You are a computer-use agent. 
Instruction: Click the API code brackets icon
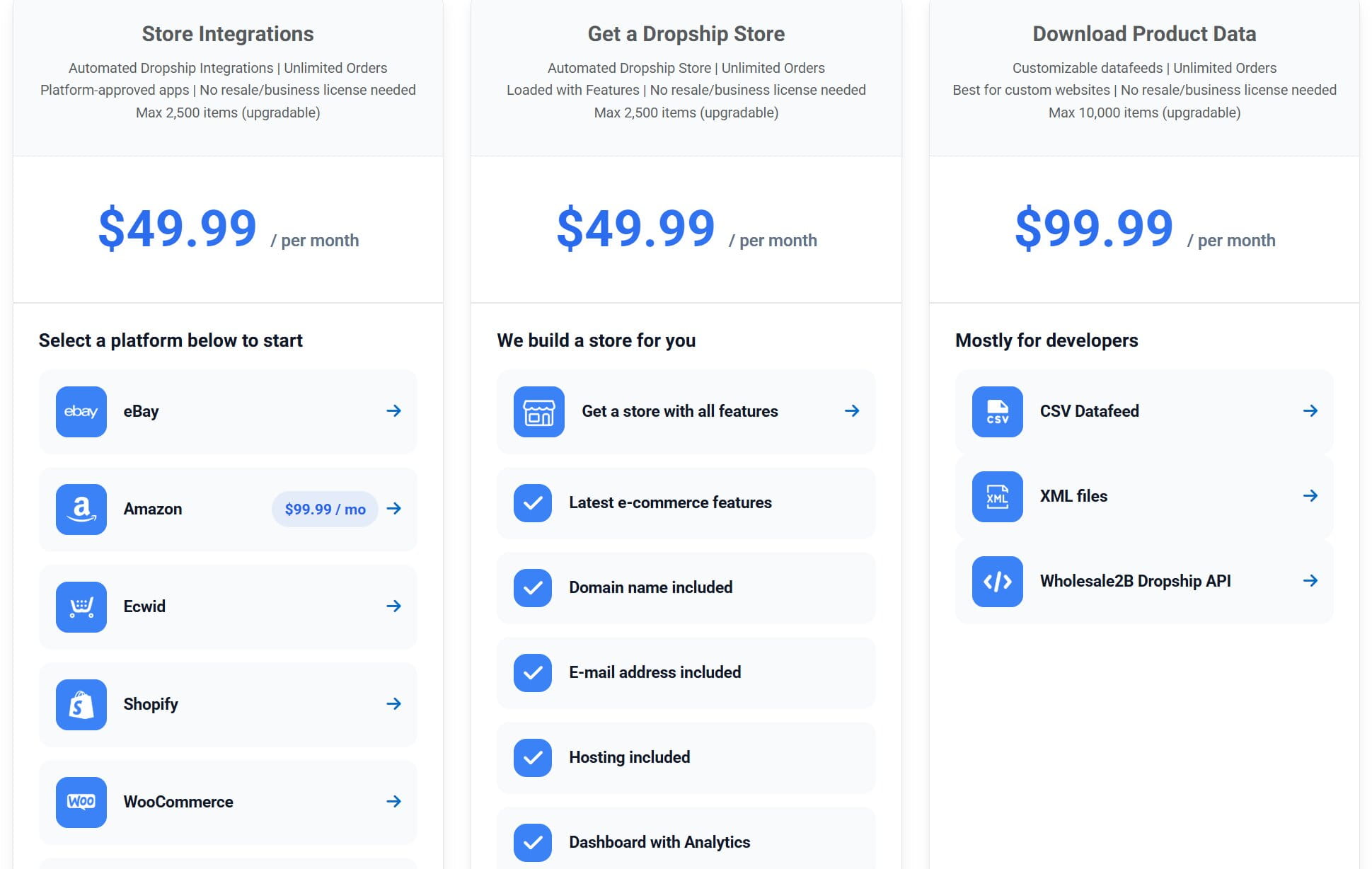[998, 581]
